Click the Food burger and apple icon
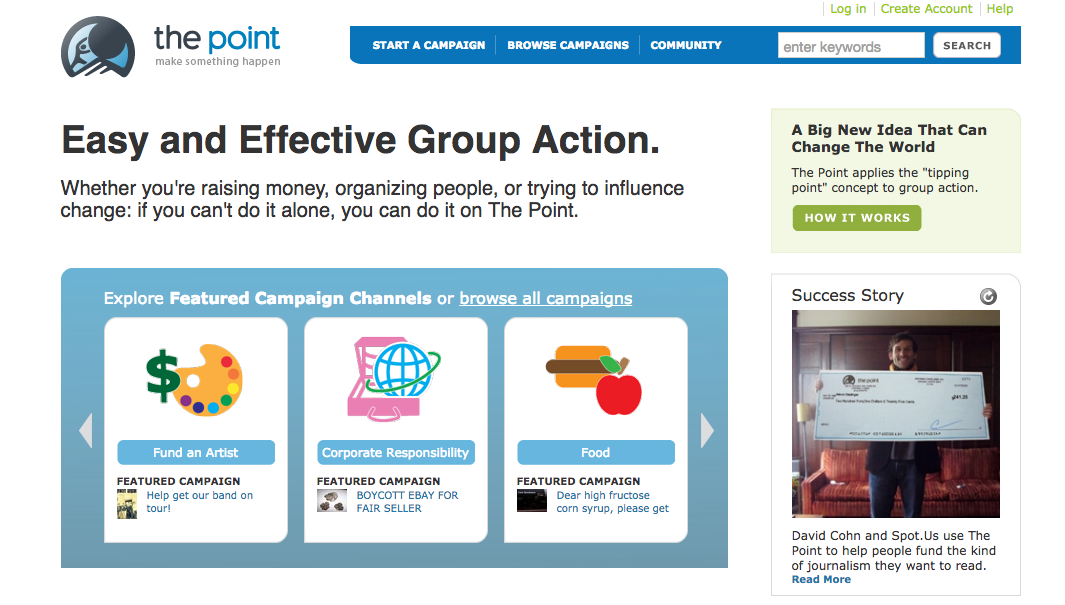1065x605 pixels. [595, 379]
